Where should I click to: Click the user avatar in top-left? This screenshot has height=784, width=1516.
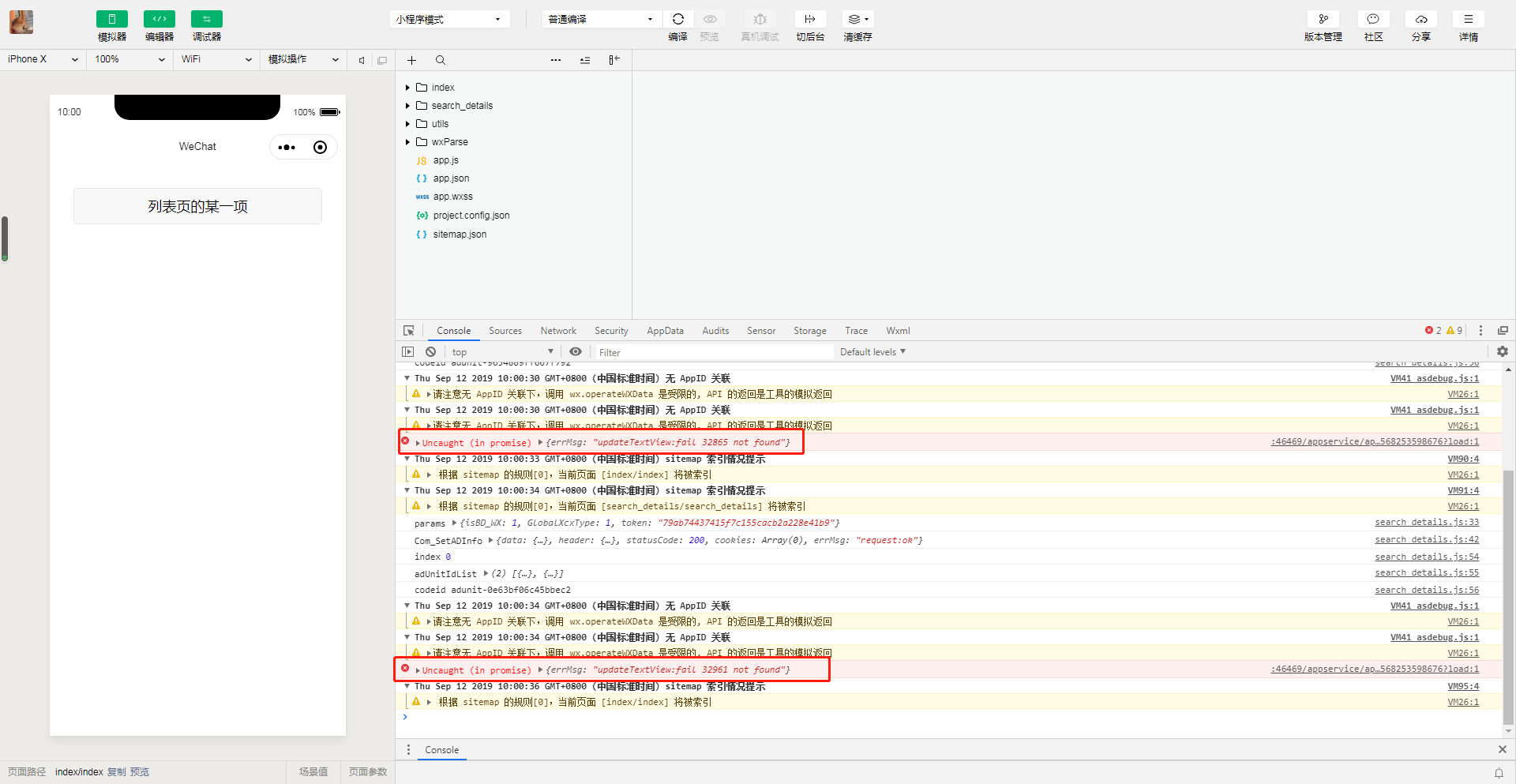click(21, 22)
